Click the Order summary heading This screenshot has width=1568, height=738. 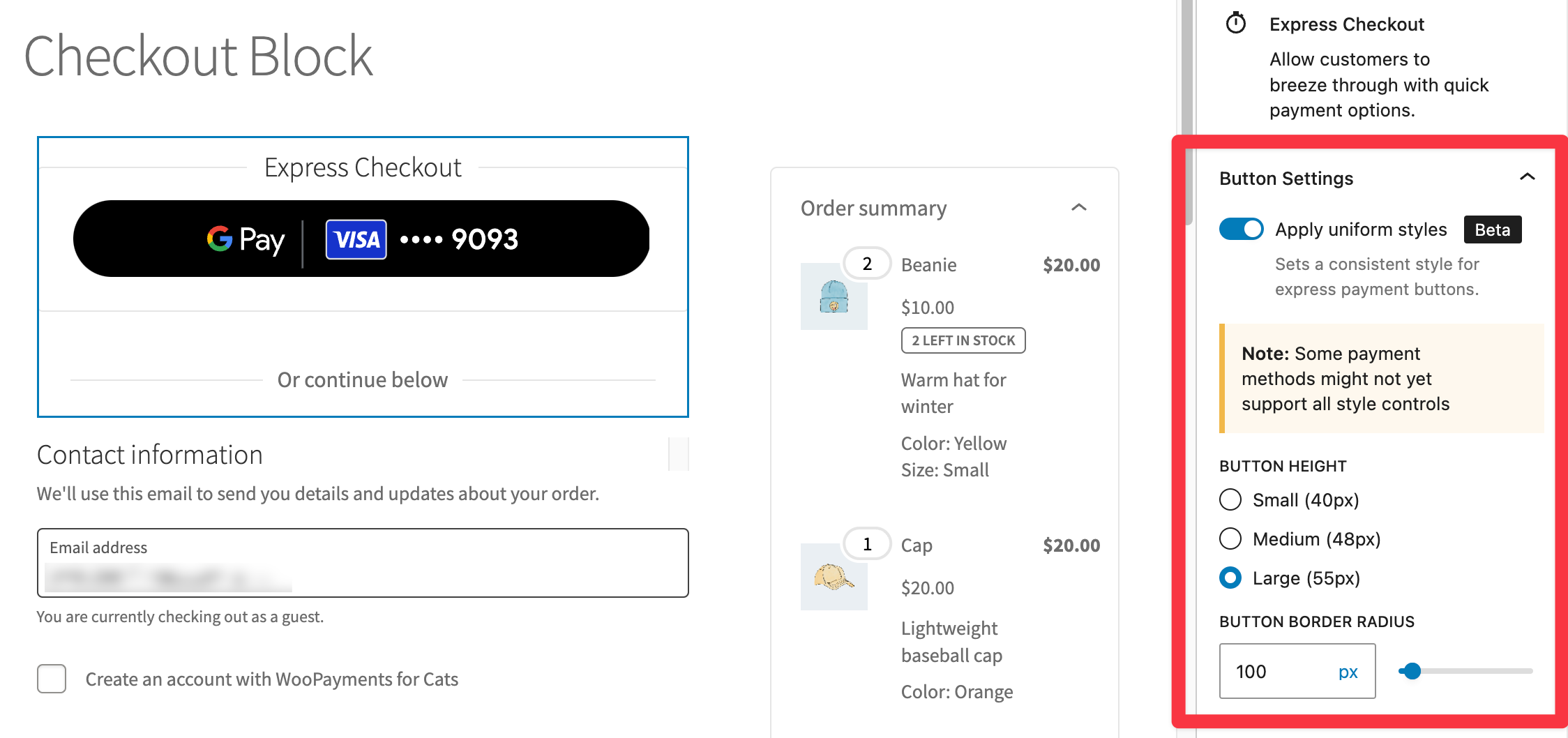[873, 208]
